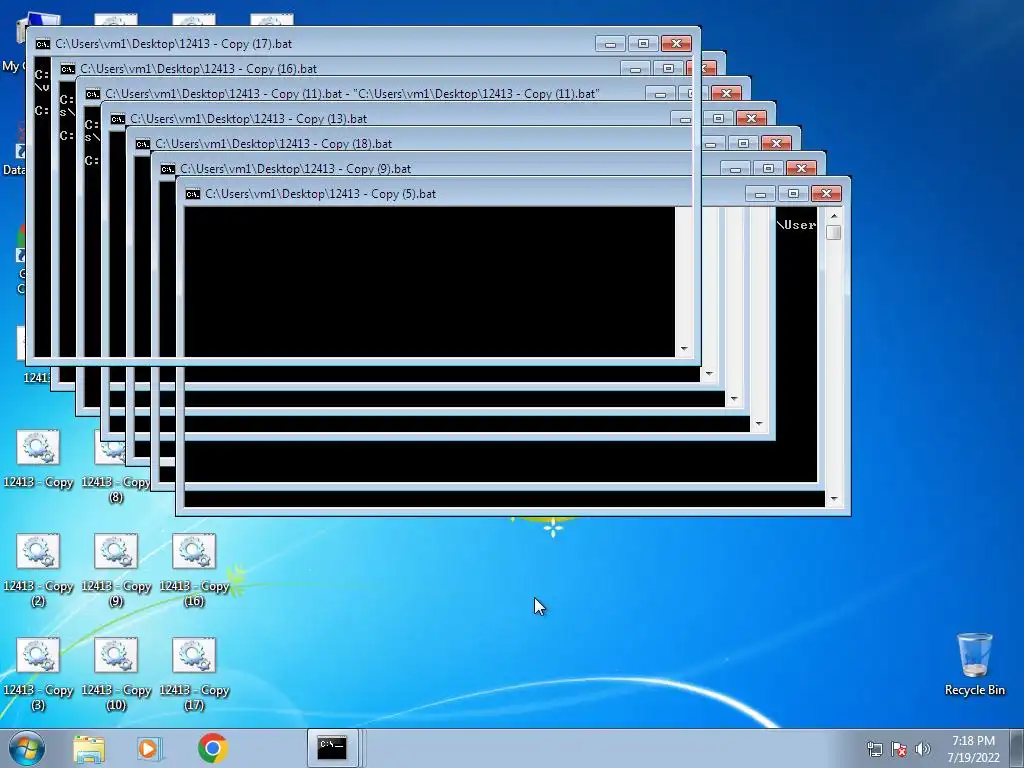This screenshot has height=768, width=1024.
Task: Select the 12413 - Copy (10) desktop file
Action: (x=116, y=674)
